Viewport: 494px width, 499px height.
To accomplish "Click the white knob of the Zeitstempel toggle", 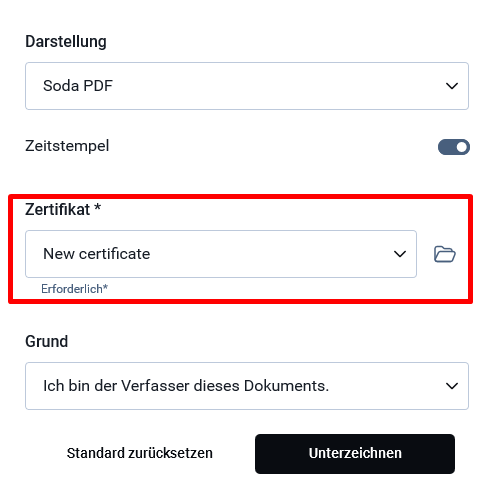I will click(x=462, y=147).
